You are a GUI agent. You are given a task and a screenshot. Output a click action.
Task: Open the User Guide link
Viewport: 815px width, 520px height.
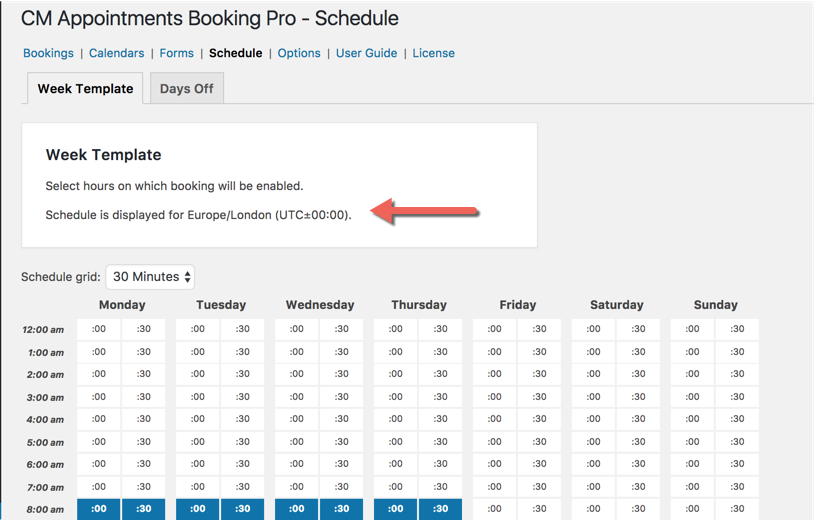pos(366,53)
